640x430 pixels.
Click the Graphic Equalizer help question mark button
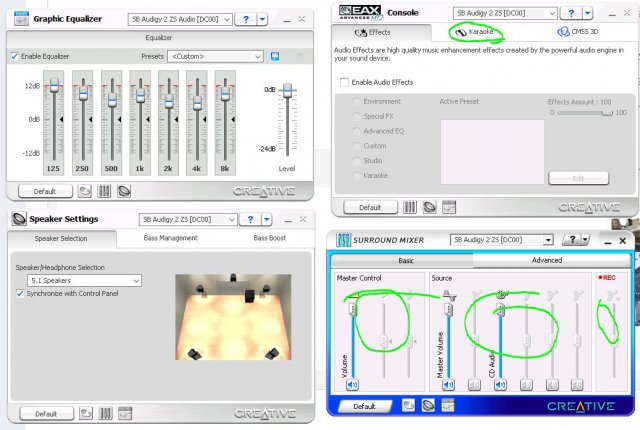tap(246, 19)
